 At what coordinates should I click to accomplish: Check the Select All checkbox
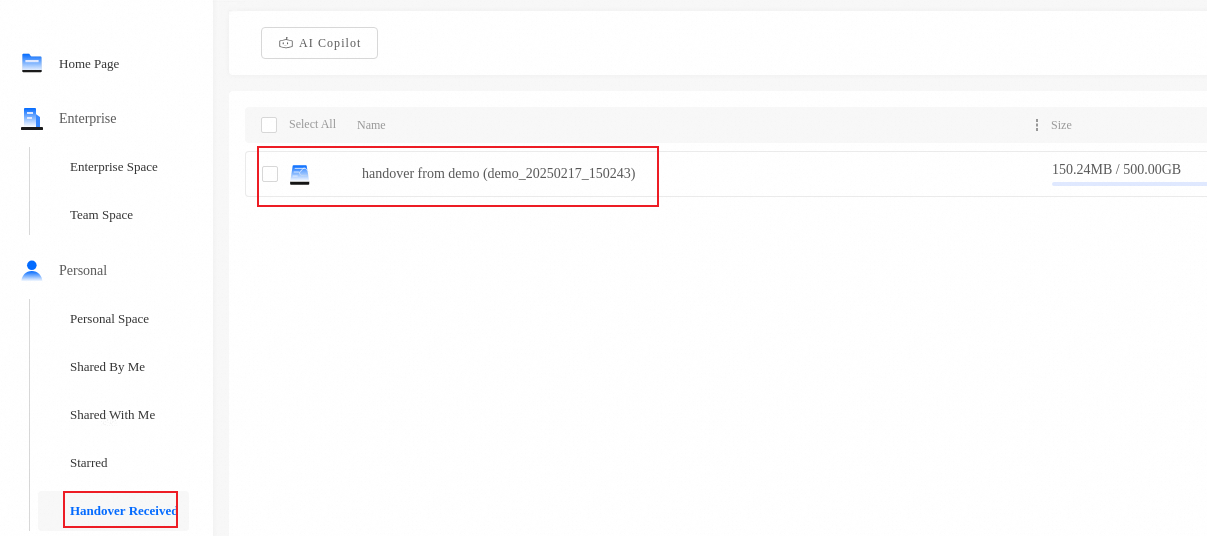[x=269, y=125]
